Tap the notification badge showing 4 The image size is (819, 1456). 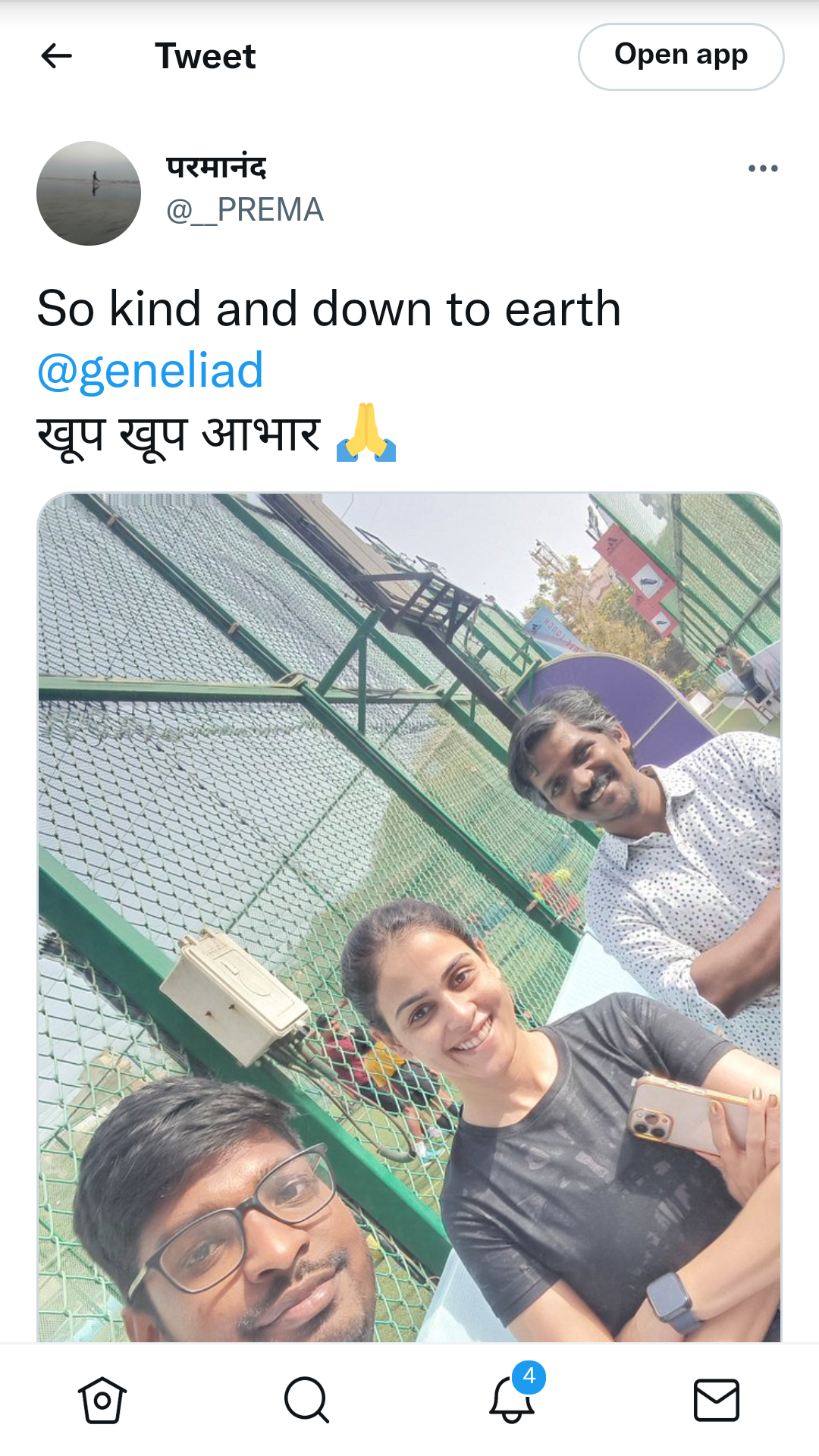pos(529,1376)
